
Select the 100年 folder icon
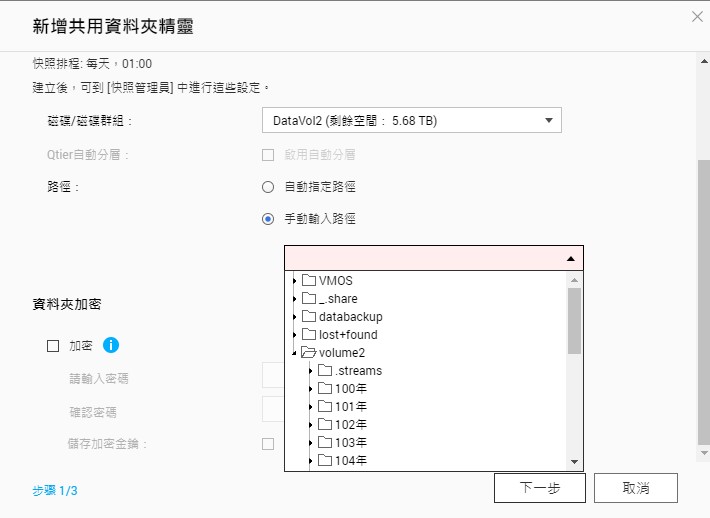(325, 389)
